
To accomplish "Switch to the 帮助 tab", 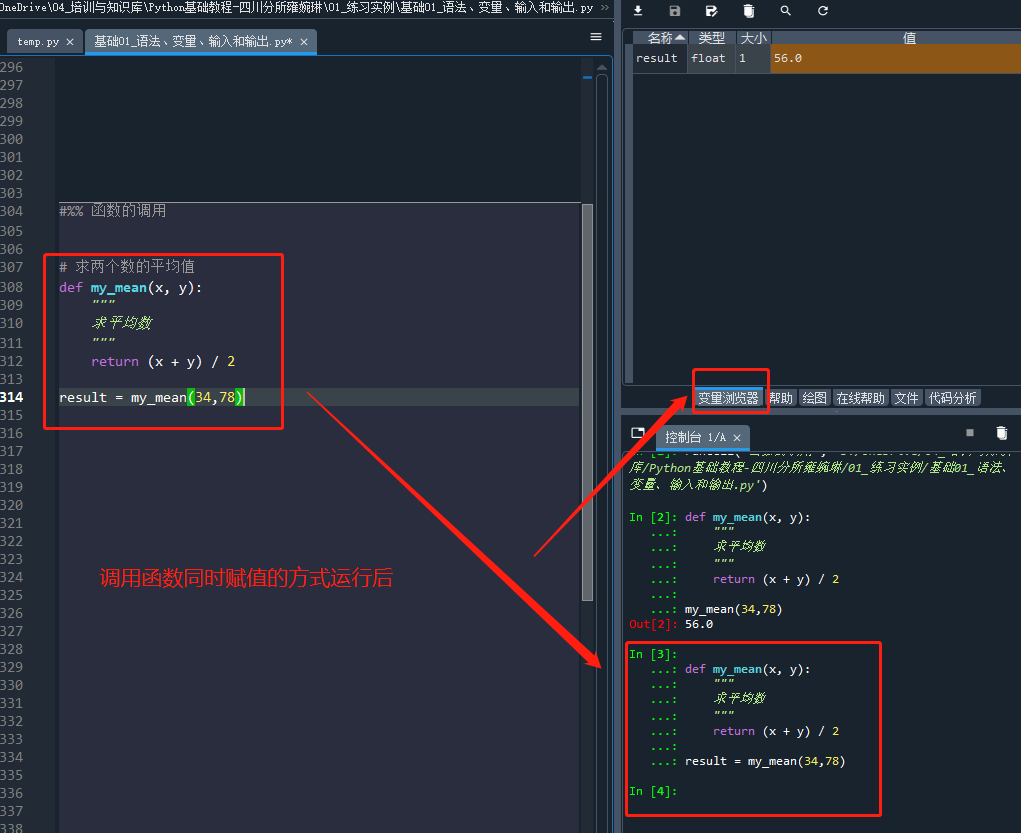I will click(781, 398).
